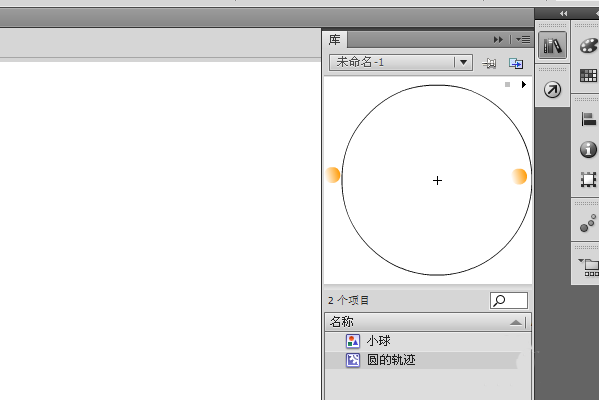Screen dimensions: 599x400
Task: Open the Swatches grid panel icon
Action: (x=588, y=75)
